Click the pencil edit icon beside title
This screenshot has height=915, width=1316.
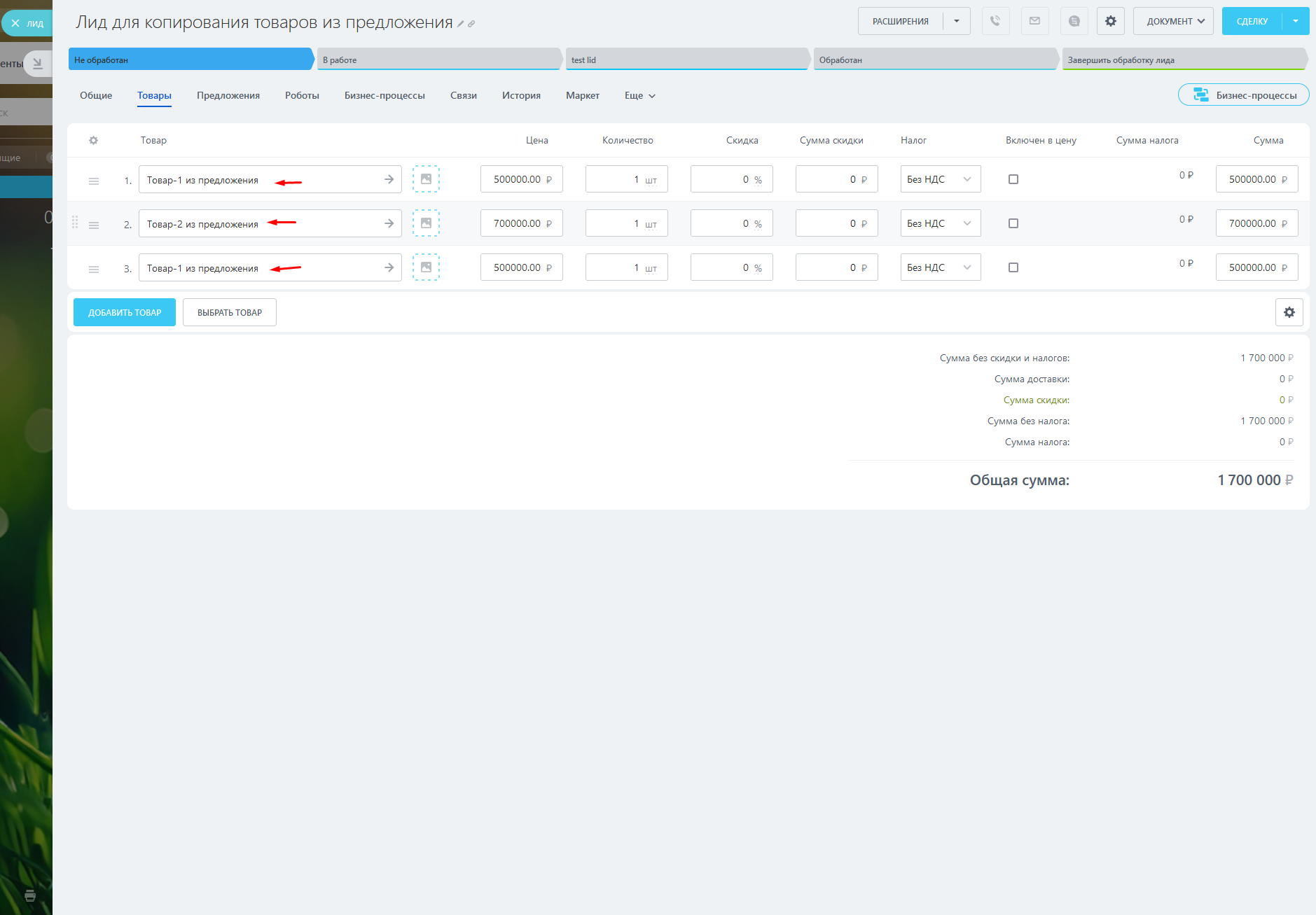(x=461, y=25)
